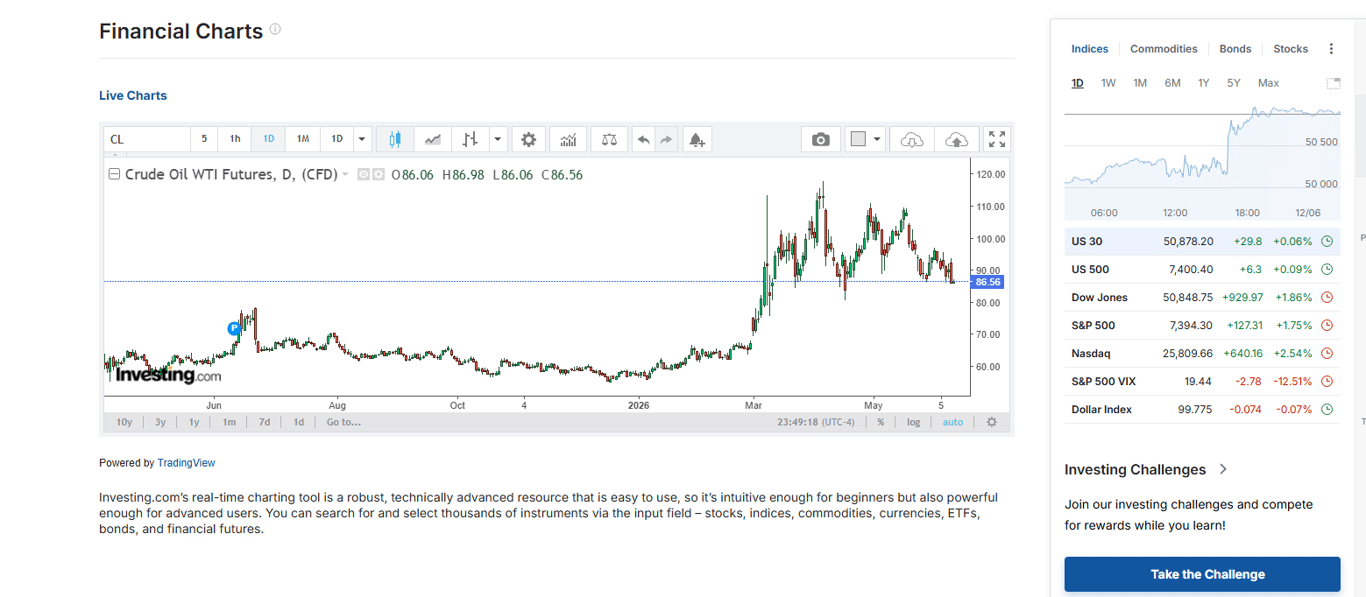1366x597 pixels.
Task: Select 5Y range in indices panel
Action: pos(1233,83)
